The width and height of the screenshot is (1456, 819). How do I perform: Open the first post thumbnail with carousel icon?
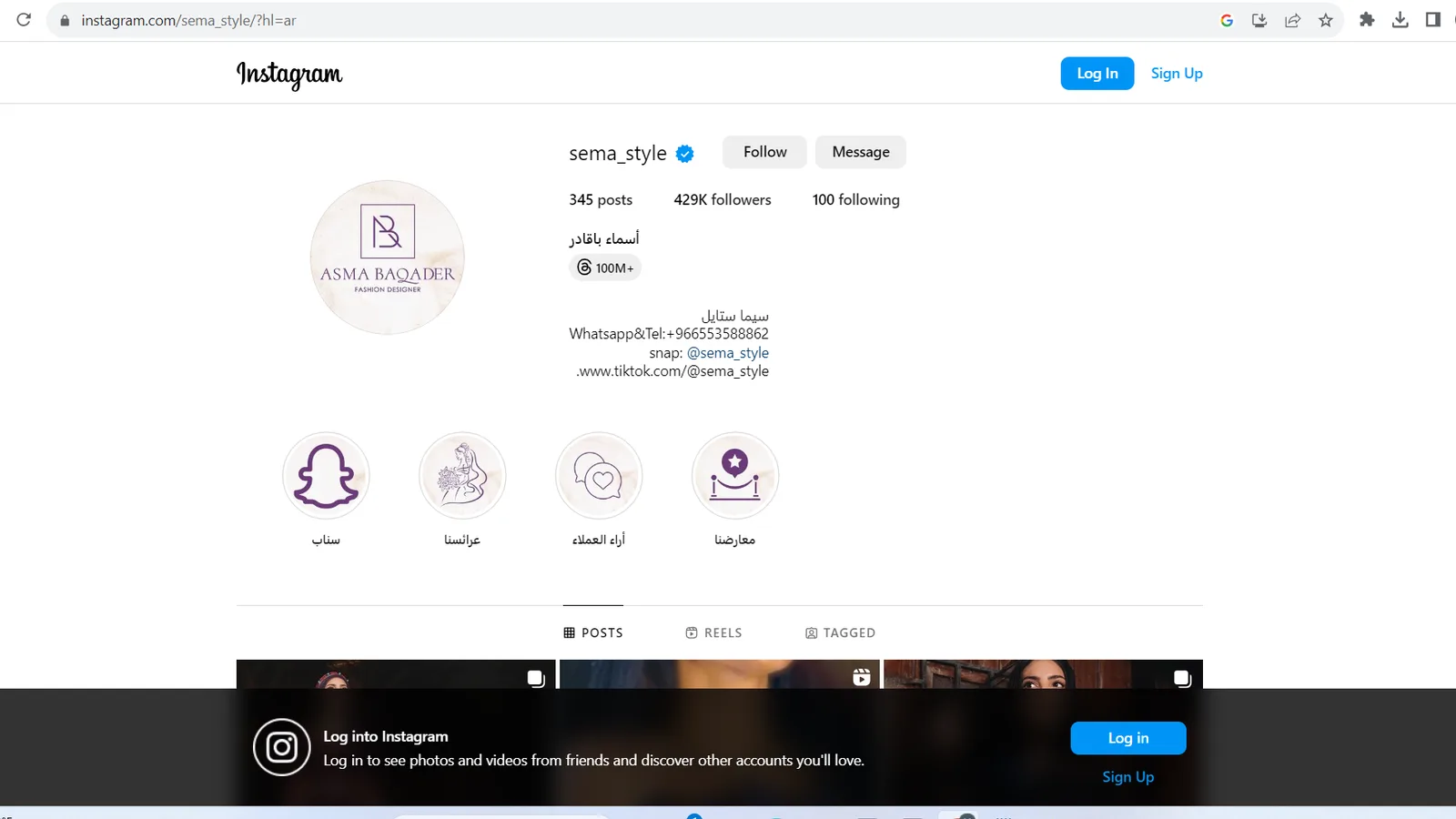(x=396, y=674)
